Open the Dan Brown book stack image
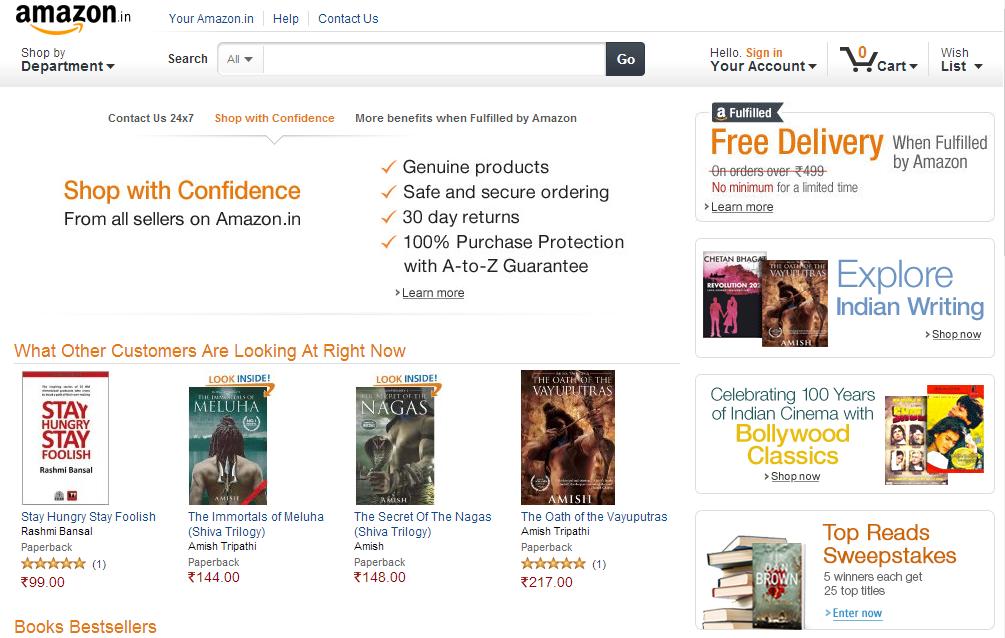The width and height of the screenshot is (1005, 638). [x=754, y=582]
